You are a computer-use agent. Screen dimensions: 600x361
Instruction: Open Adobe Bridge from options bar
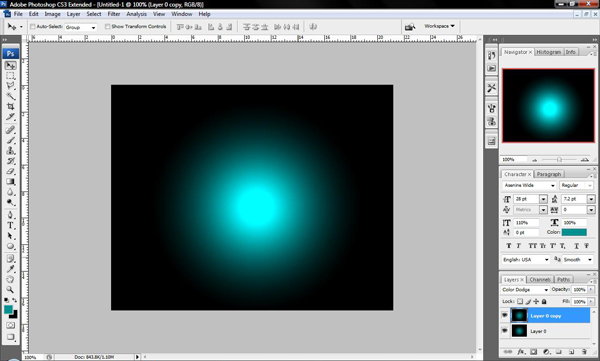coord(410,26)
